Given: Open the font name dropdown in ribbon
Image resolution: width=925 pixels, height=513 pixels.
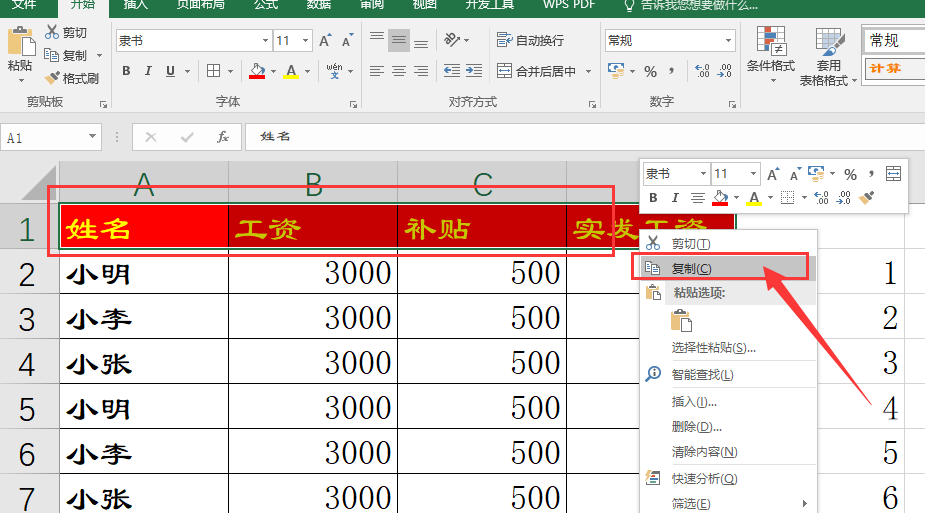Looking at the screenshot, I should 265,41.
